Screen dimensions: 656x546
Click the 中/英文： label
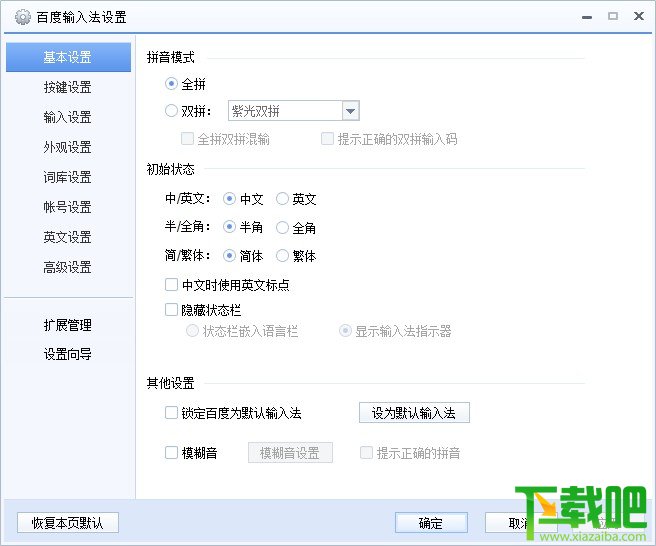tap(188, 198)
